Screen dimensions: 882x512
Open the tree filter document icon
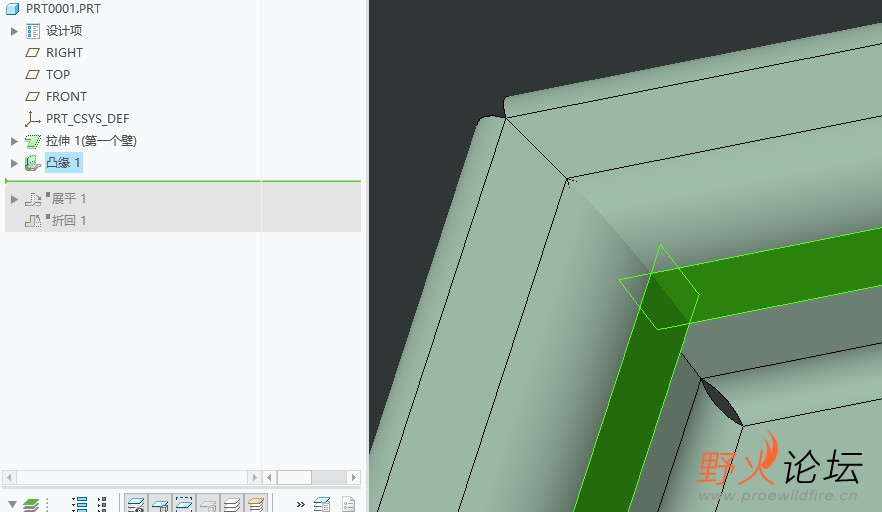click(348, 504)
